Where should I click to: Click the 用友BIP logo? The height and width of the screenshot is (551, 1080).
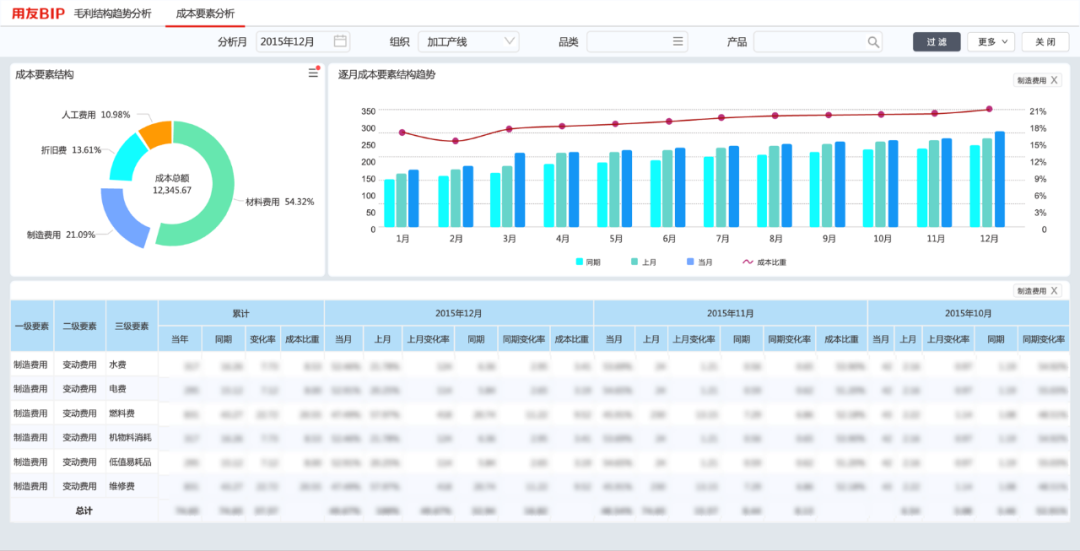(38, 14)
